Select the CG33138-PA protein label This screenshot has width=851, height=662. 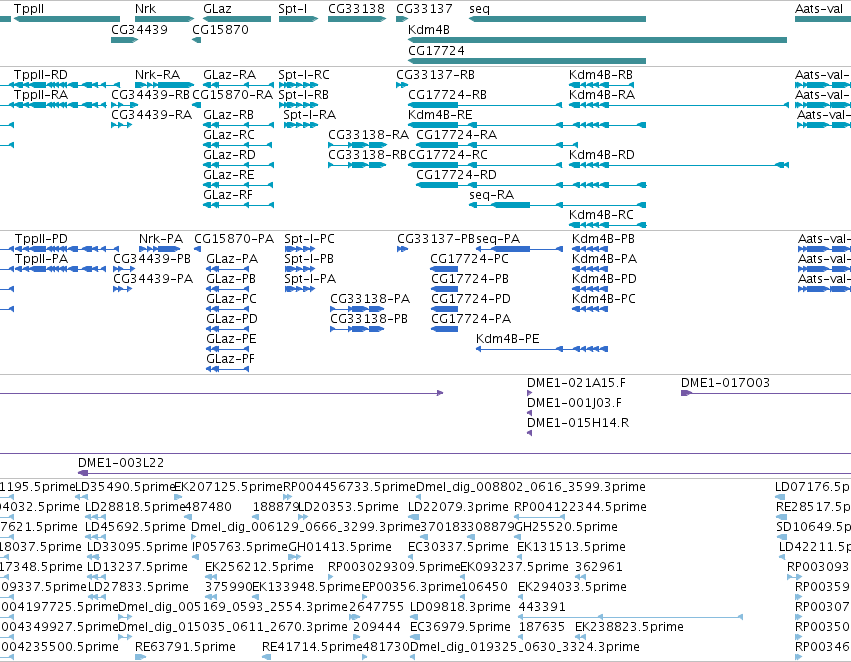coord(370,299)
